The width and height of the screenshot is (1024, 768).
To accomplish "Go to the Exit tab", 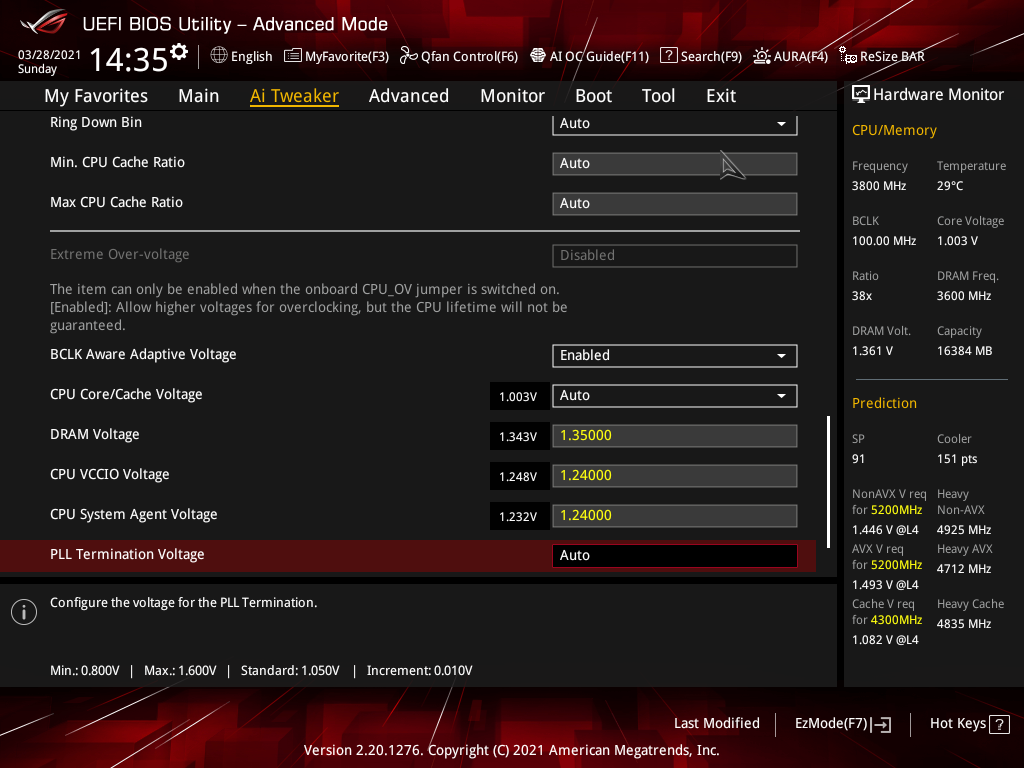I will [x=721, y=96].
